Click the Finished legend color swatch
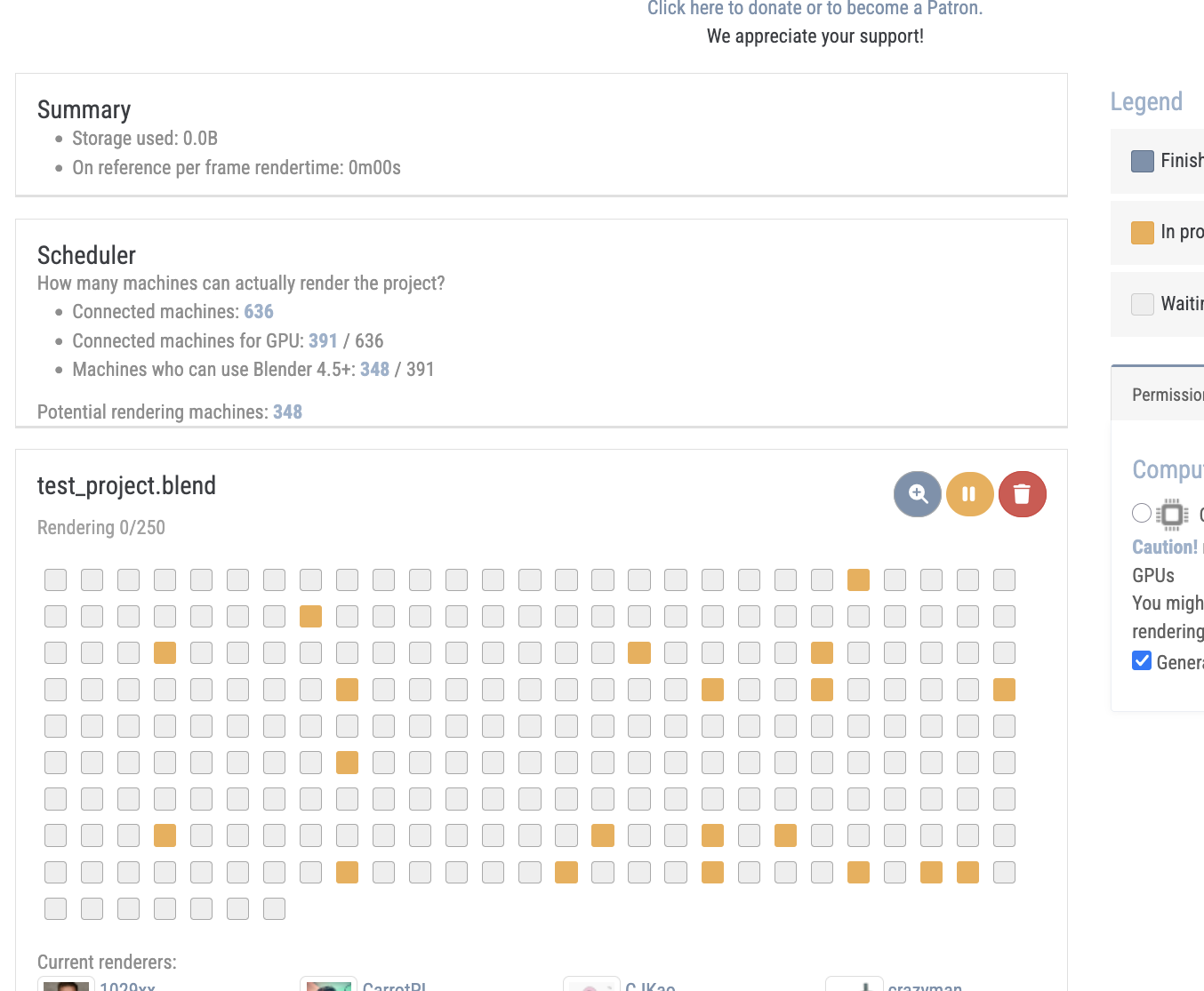This screenshot has width=1204, height=991. 1142,161
